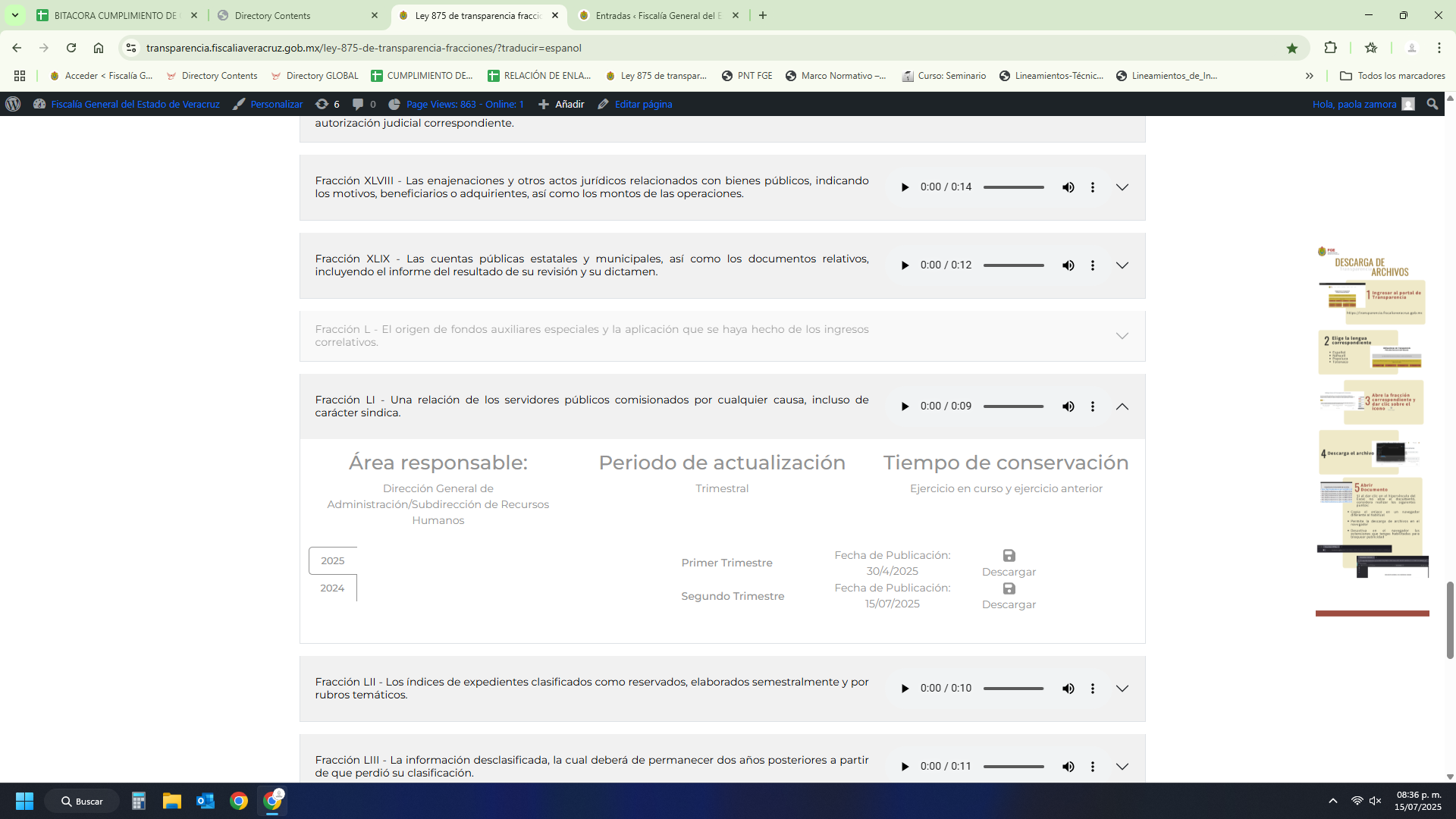Bookmark star icon in address bar
This screenshot has height=819, width=1456.
[1291, 48]
